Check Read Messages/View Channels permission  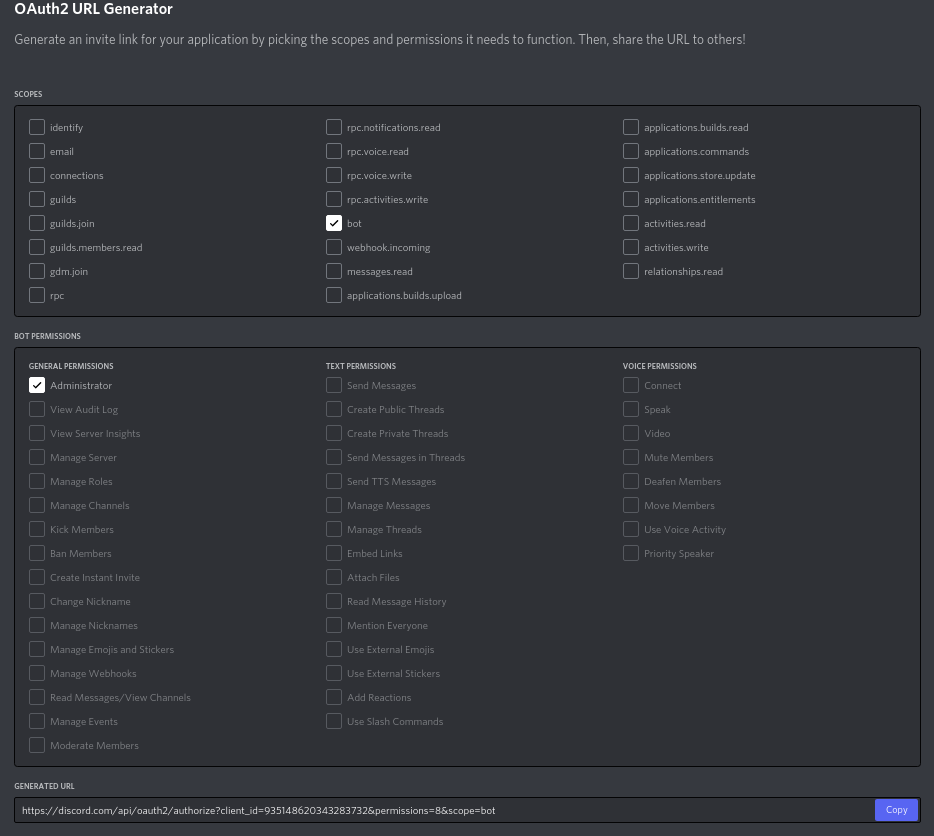(x=37, y=697)
